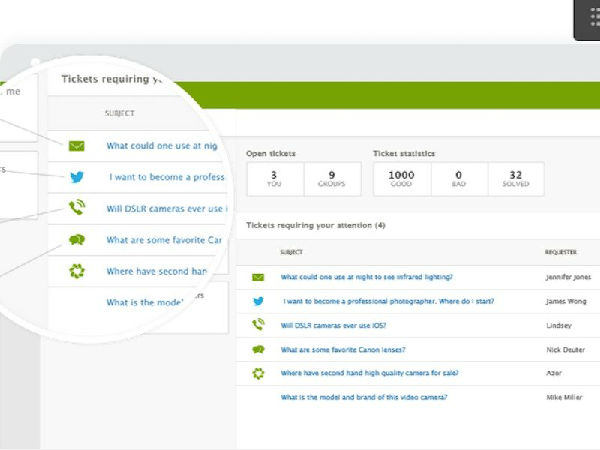This screenshot has width=600, height=450.
Task: Click phone icon beside DSLR cameras iOS ticket
Action: pyautogui.click(x=258, y=325)
